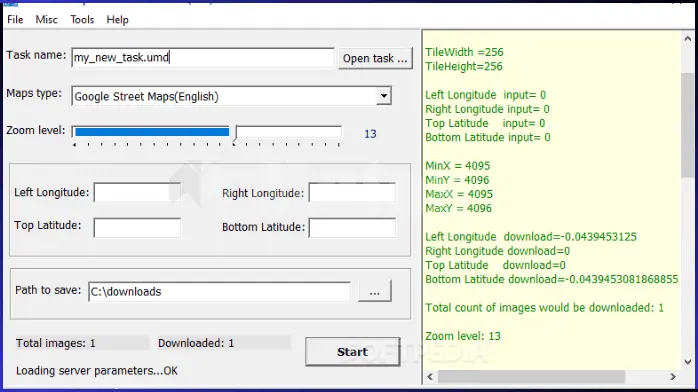Click 'Right Longitude input= 0' log line
The width and height of the screenshot is (698, 392).
(487, 109)
